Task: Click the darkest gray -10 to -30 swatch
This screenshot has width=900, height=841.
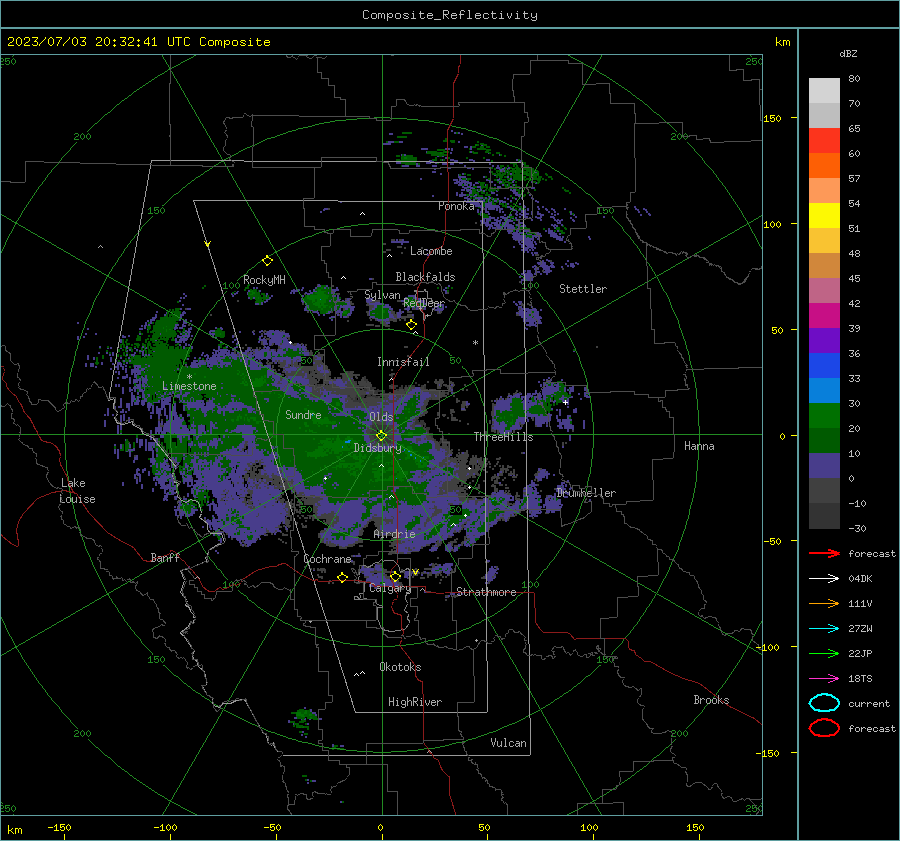Action: point(824,516)
